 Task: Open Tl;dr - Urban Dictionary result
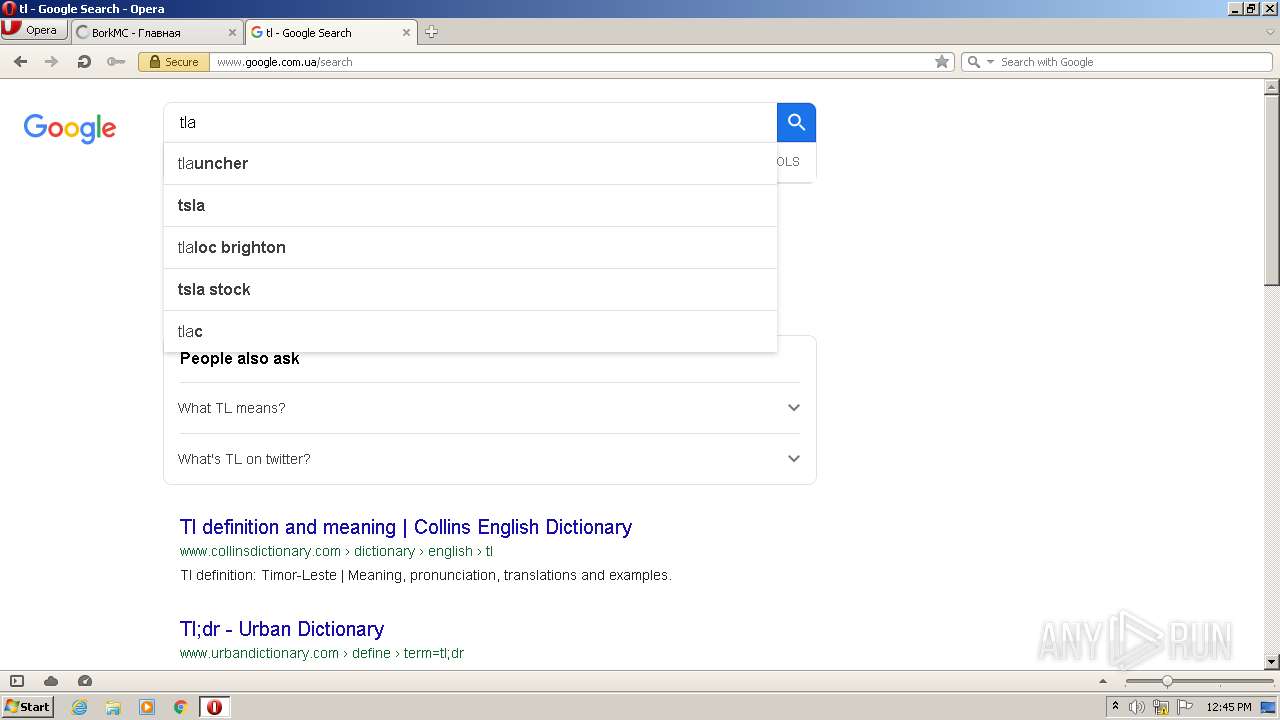pos(281,629)
